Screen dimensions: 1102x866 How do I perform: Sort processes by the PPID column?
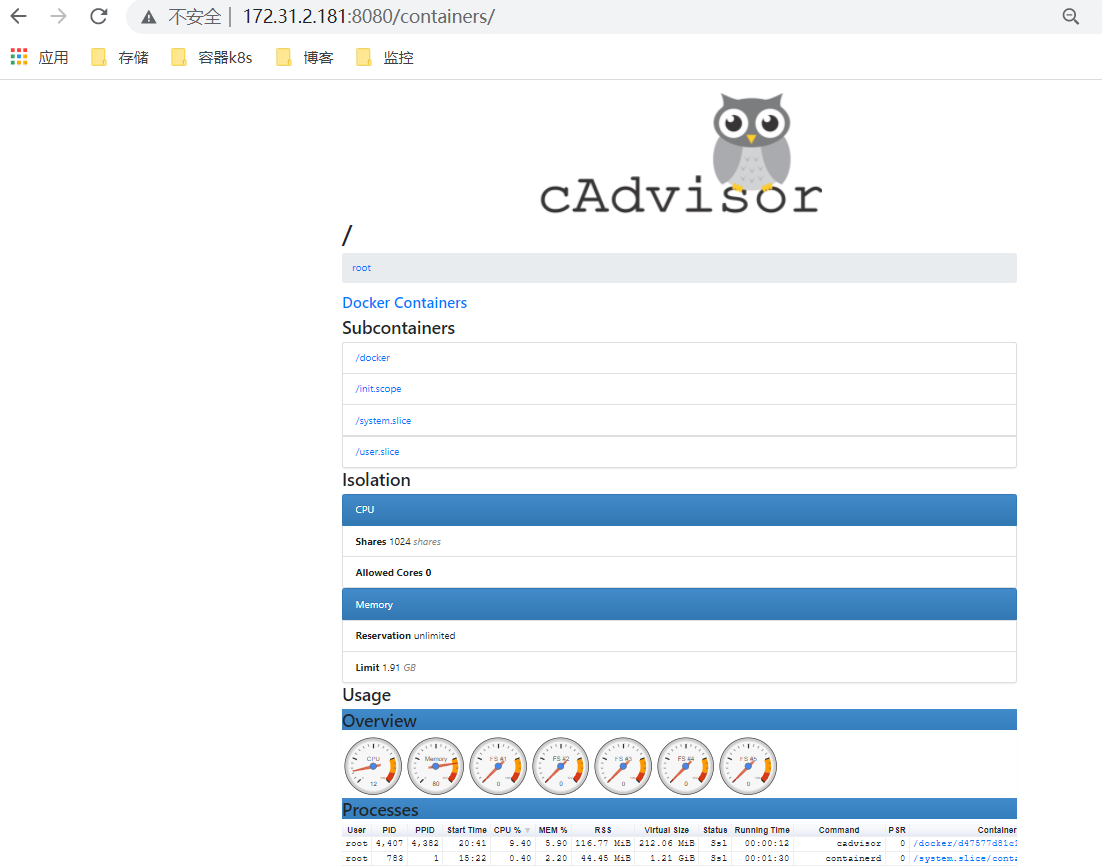pyautogui.click(x=425, y=830)
